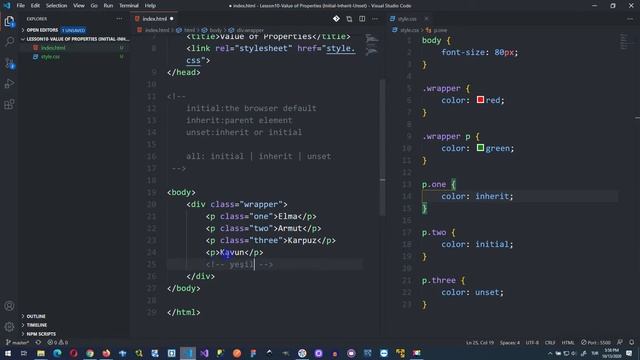This screenshot has width=640, height=360.
Task: Click Port: 5500 Live Server in status bar
Action: point(596,342)
